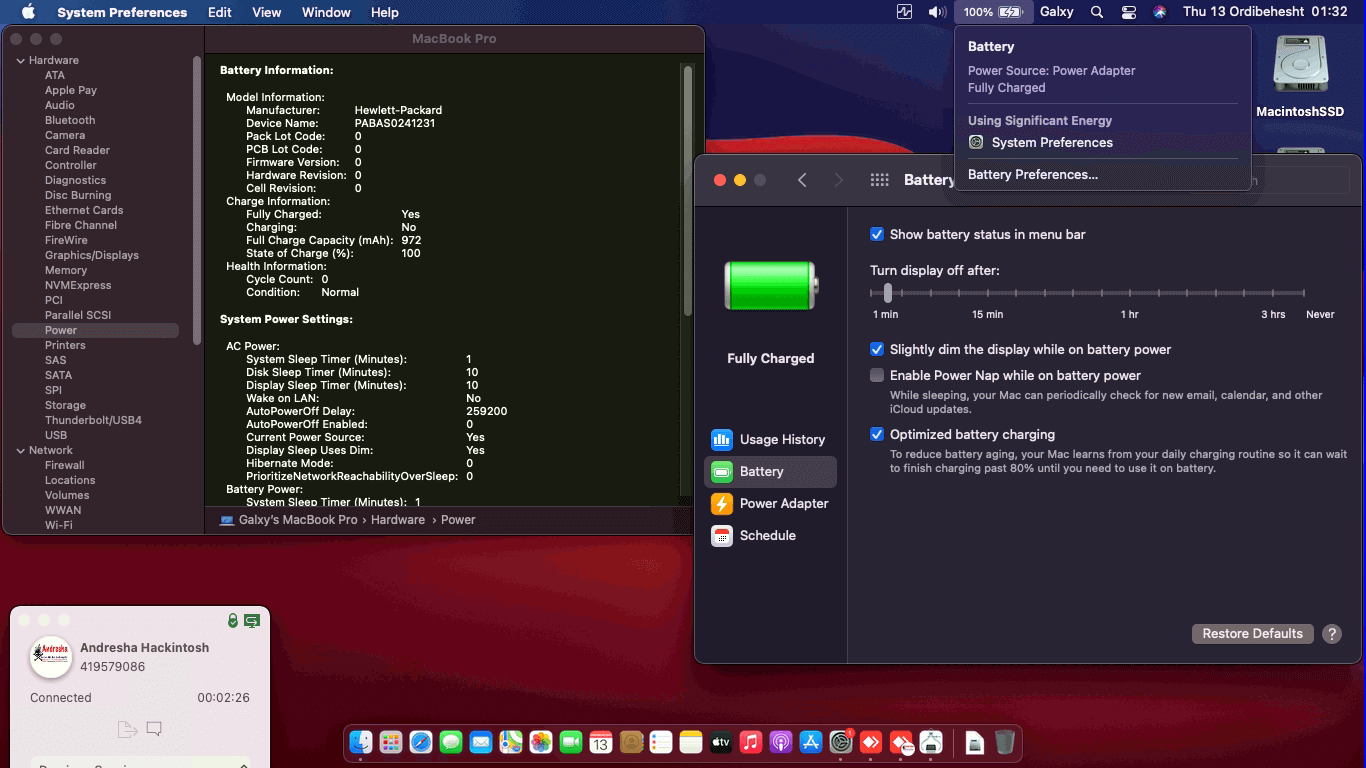Open the Apple menu
Screen dimensions: 1366x768
coord(27,12)
